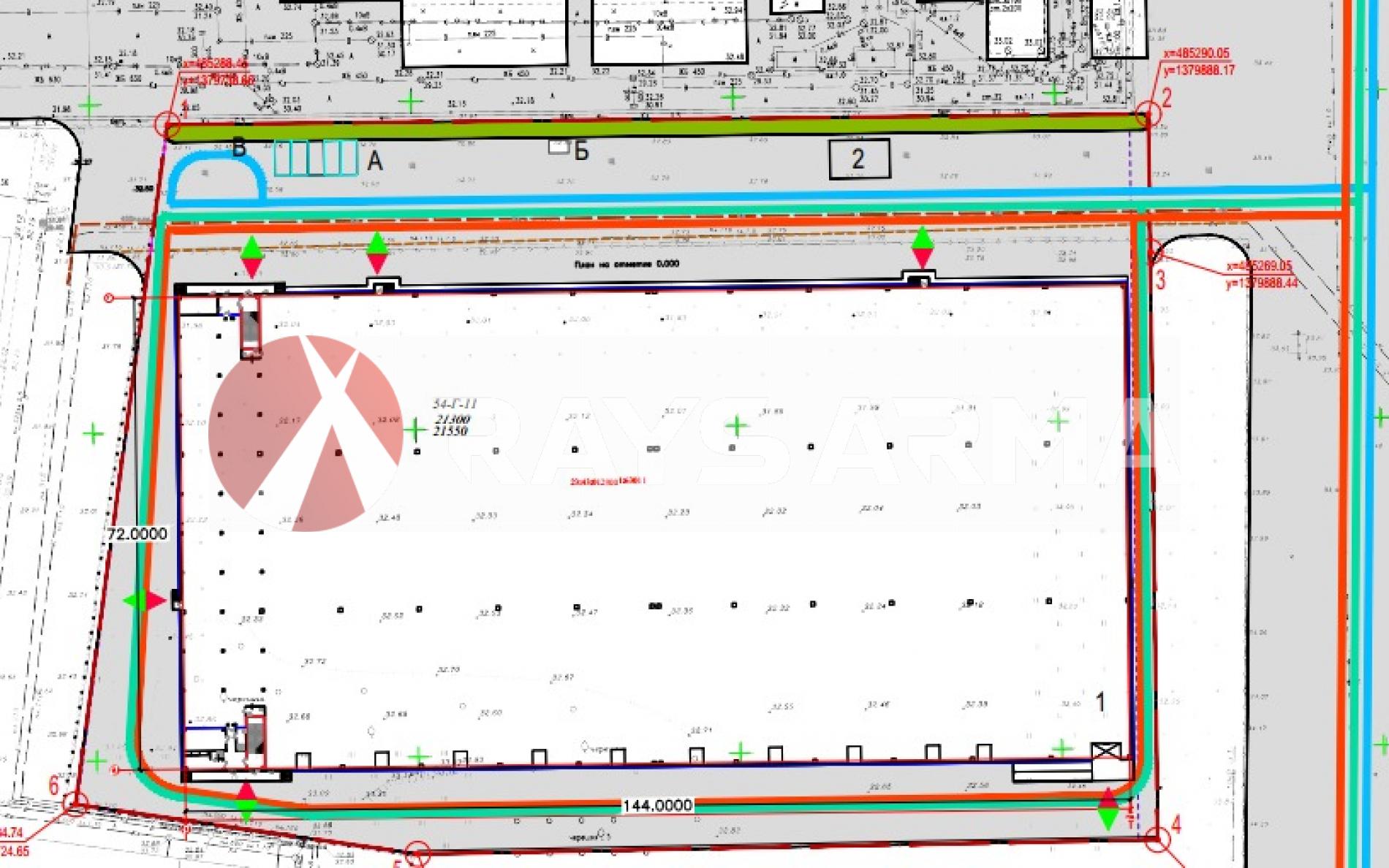Click boundary point marker 2 circle
Screen dimensions: 1389x868
(1148, 115)
